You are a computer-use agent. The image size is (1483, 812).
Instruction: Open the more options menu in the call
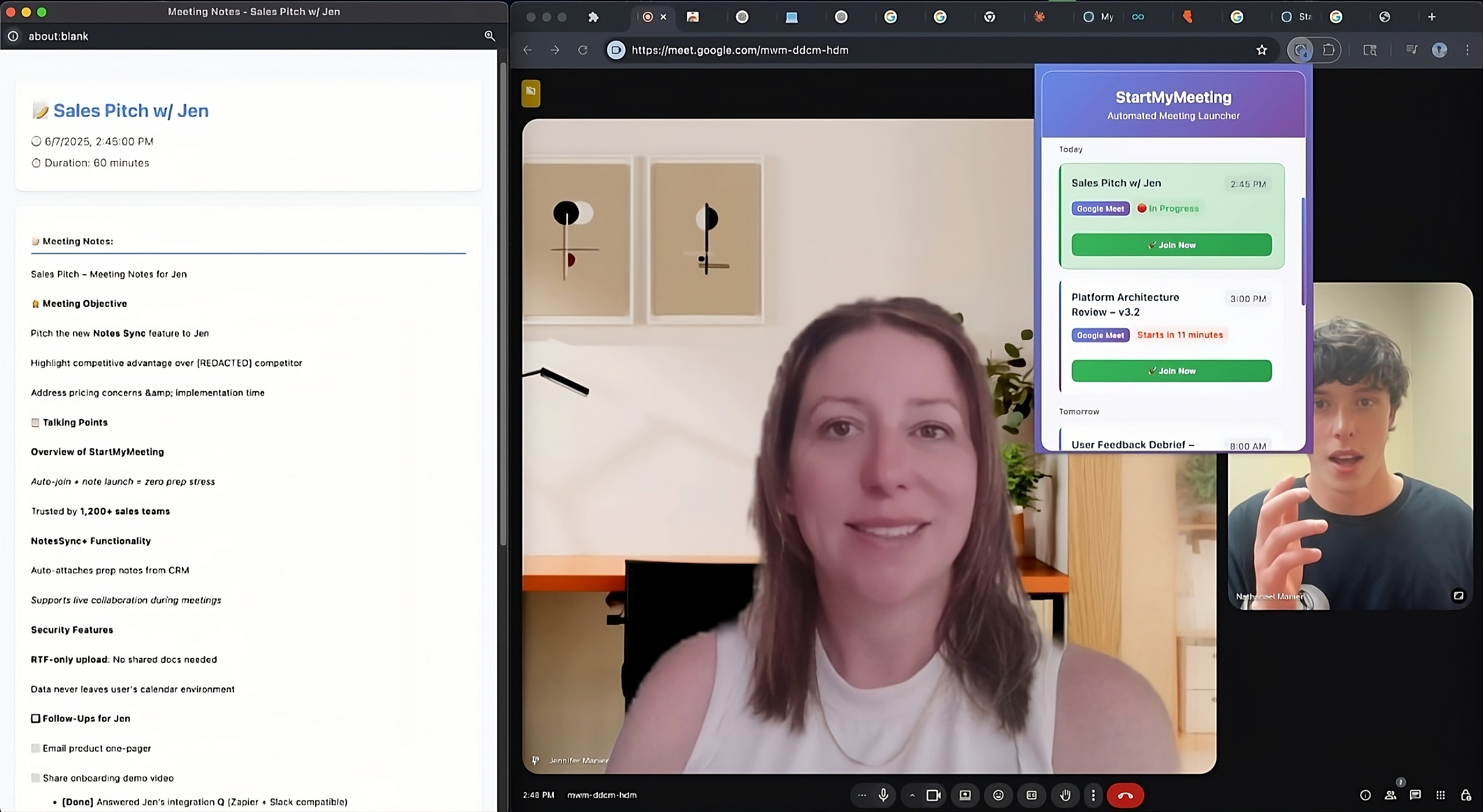coord(1093,795)
